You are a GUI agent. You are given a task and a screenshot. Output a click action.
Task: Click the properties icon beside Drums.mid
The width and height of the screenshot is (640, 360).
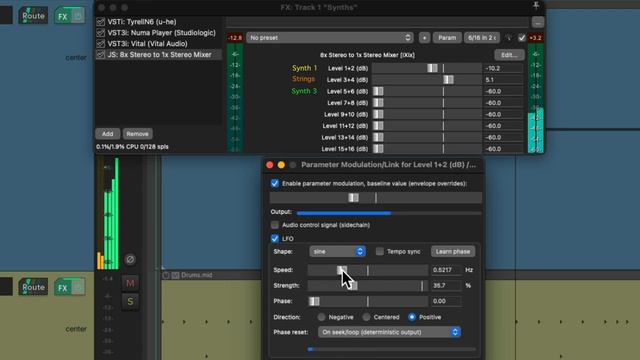point(175,275)
